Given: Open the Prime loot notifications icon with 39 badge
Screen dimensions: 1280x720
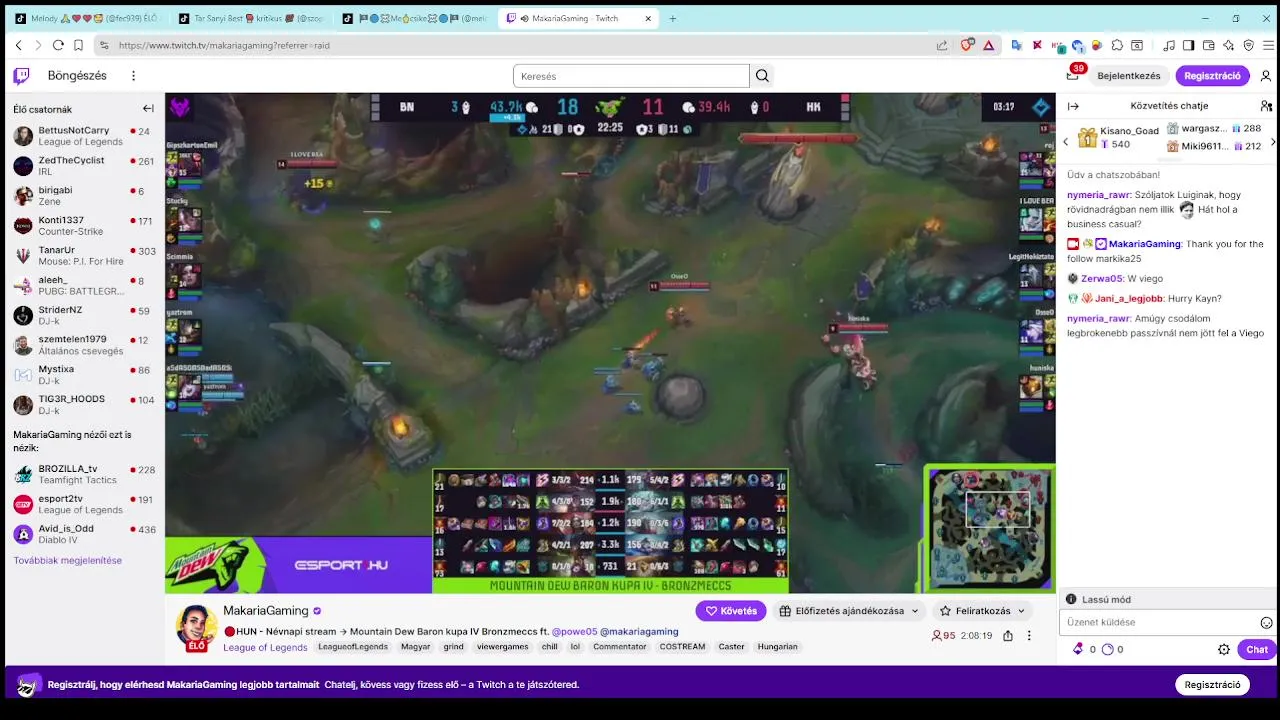Looking at the screenshot, I should 1073,75.
